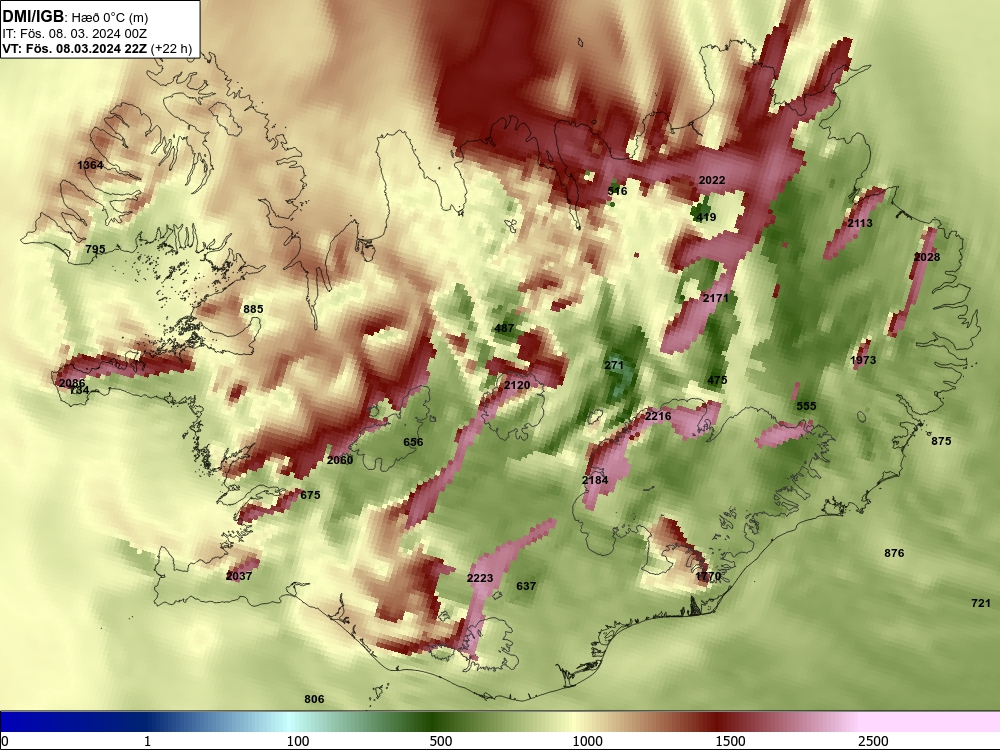Select the 1770 value label
The height and width of the screenshot is (750, 1000).
click(x=708, y=576)
